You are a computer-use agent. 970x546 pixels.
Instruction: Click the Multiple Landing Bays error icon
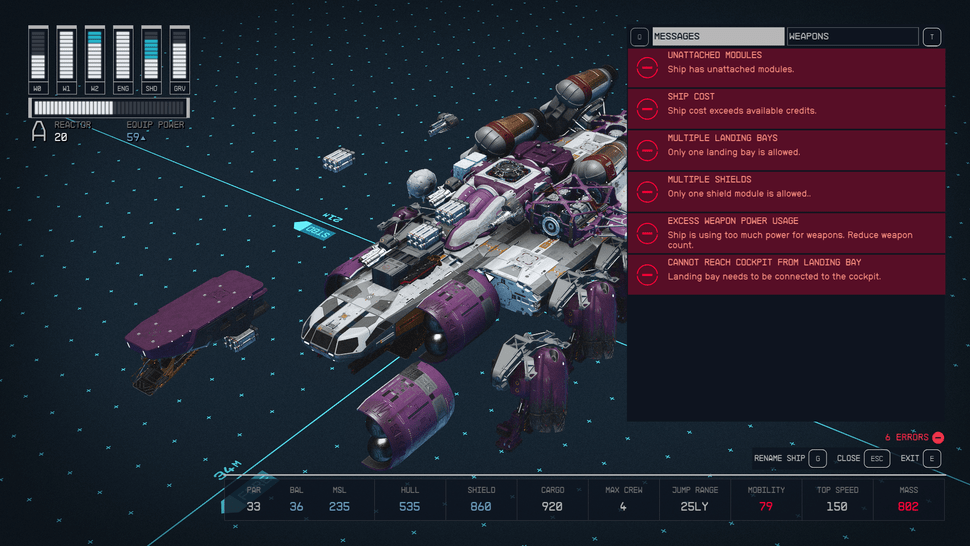click(x=647, y=151)
